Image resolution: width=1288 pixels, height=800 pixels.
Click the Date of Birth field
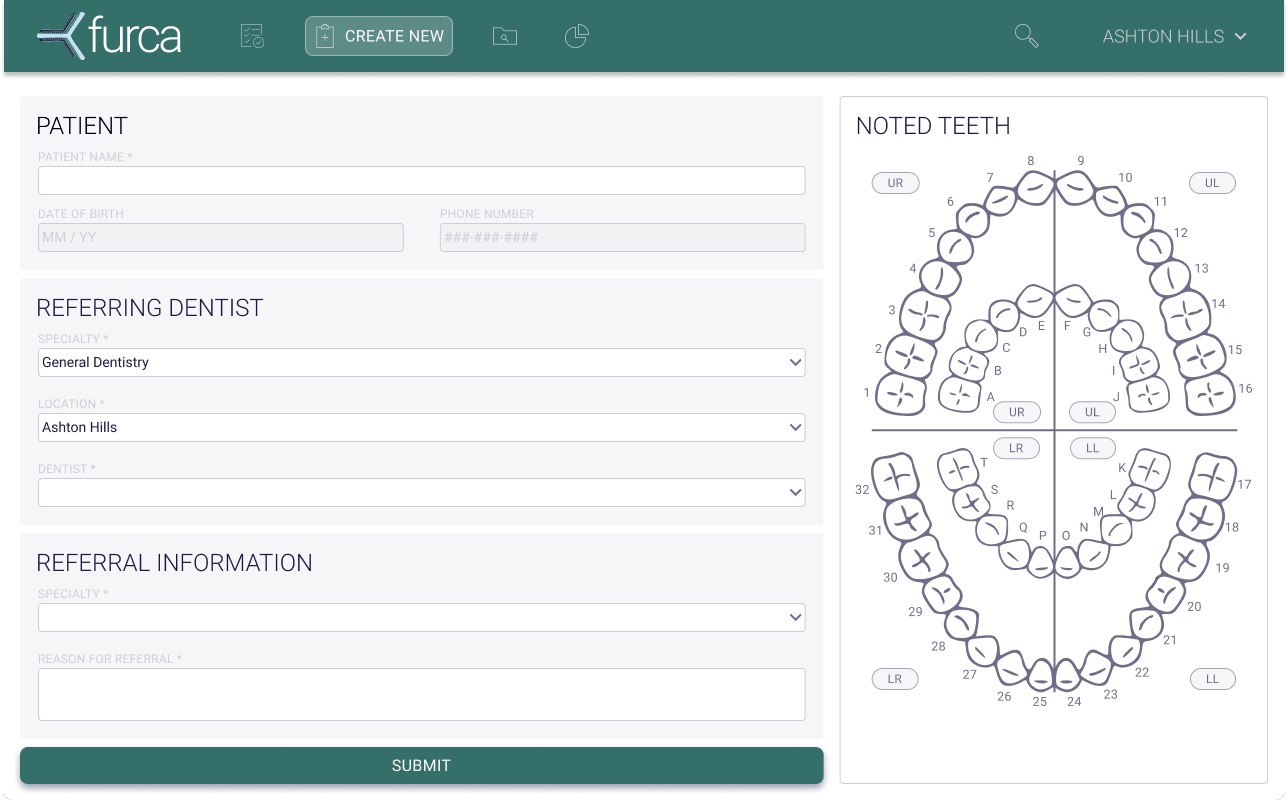click(220, 237)
